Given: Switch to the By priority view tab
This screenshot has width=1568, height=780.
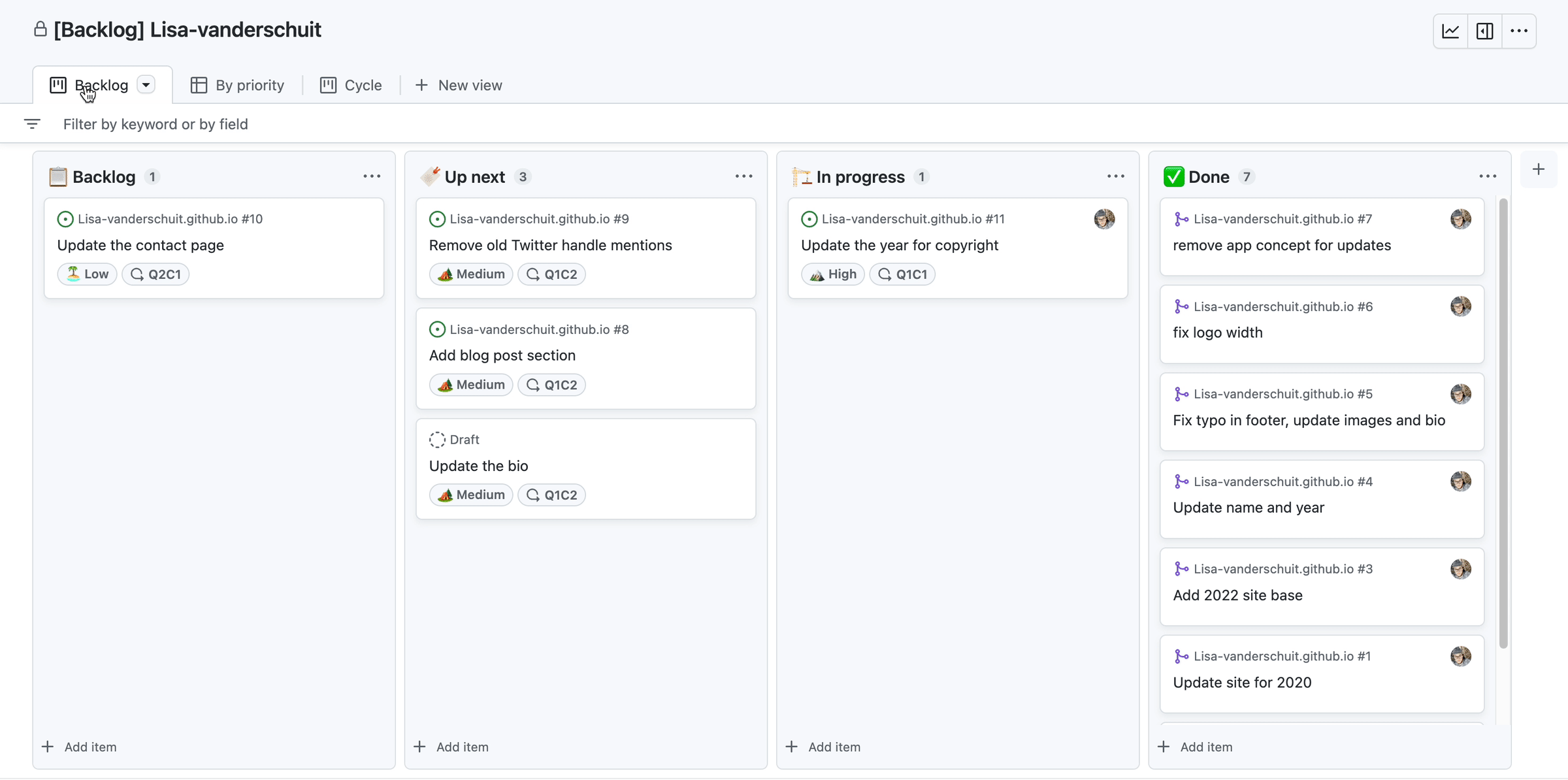Looking at the screenshot, I should (x=238, y=85).
